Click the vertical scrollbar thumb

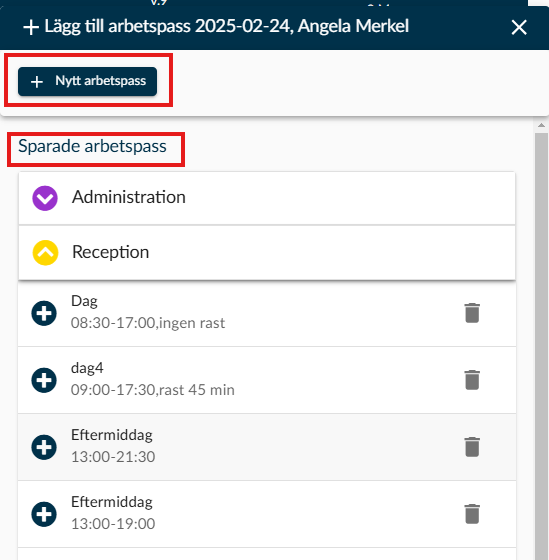541,346
